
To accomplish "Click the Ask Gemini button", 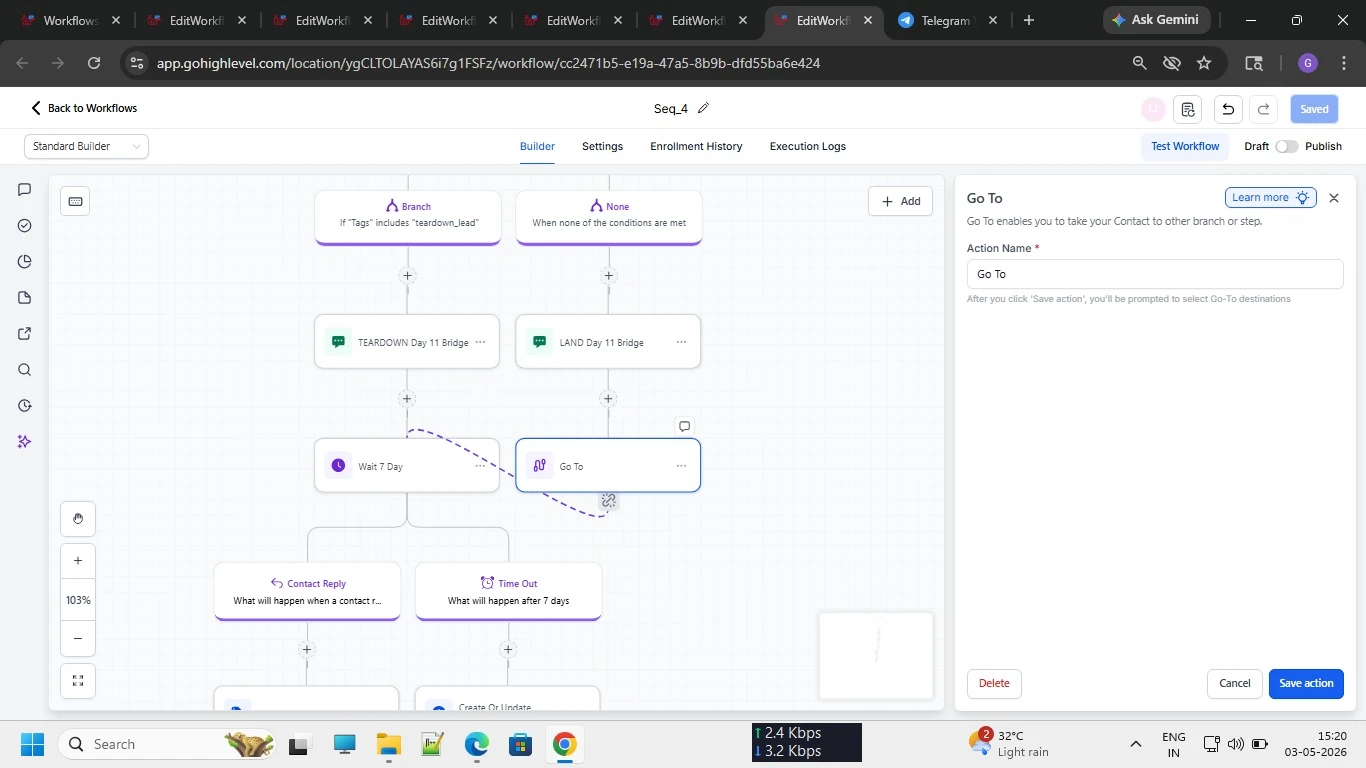I will (x=1157, y=20).
